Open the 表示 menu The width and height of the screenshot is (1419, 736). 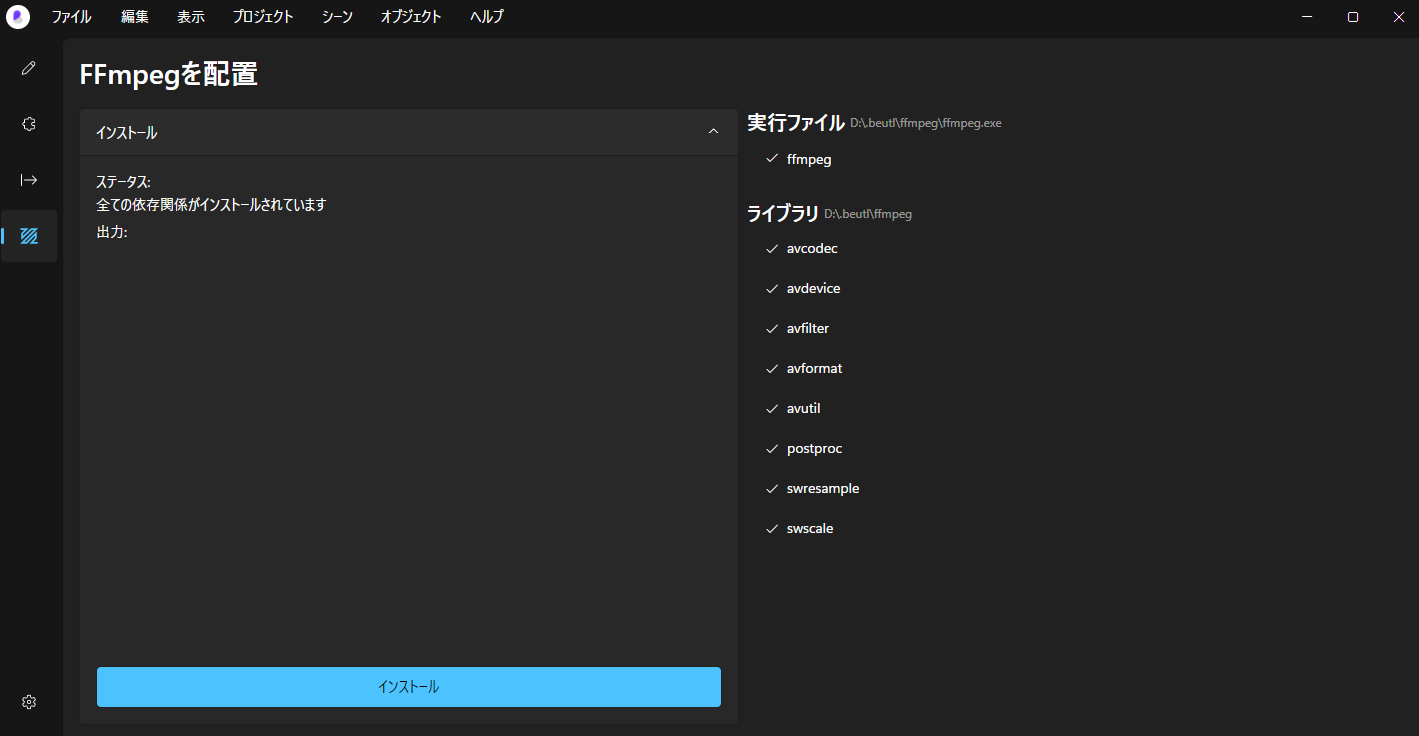pyautogui.click(x=190, y=17)
